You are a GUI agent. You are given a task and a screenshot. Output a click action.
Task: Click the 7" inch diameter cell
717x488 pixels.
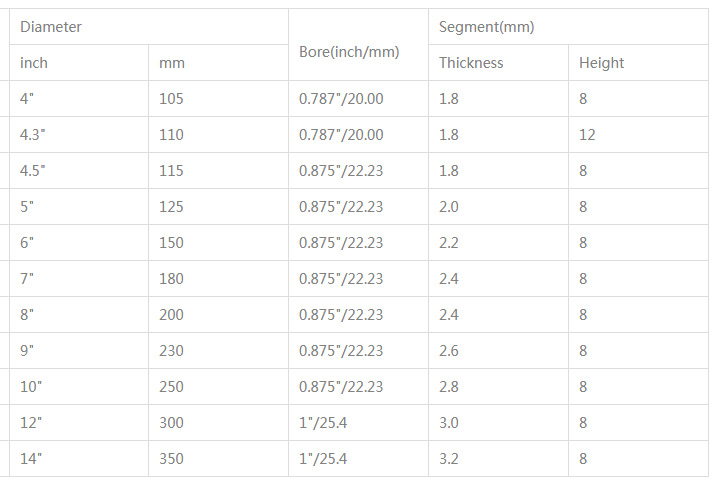27,279
